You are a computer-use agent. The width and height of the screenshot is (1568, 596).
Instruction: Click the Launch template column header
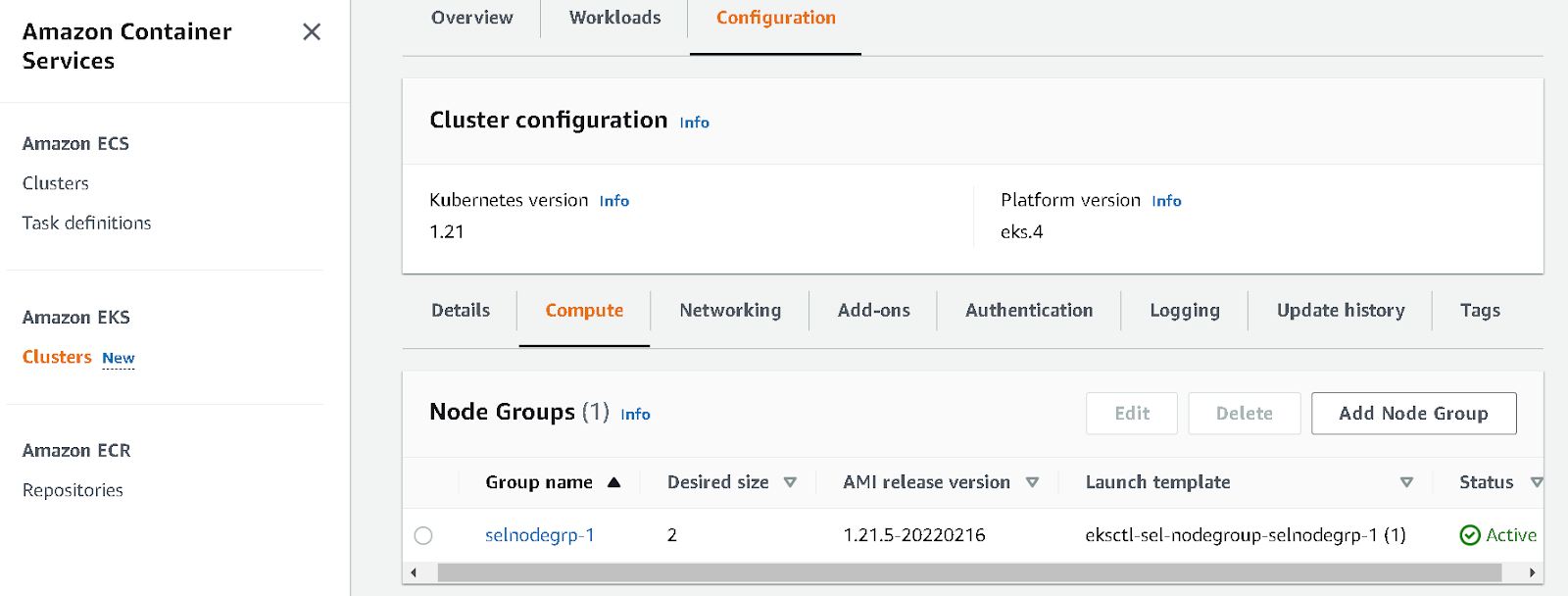click(1157, 482)
